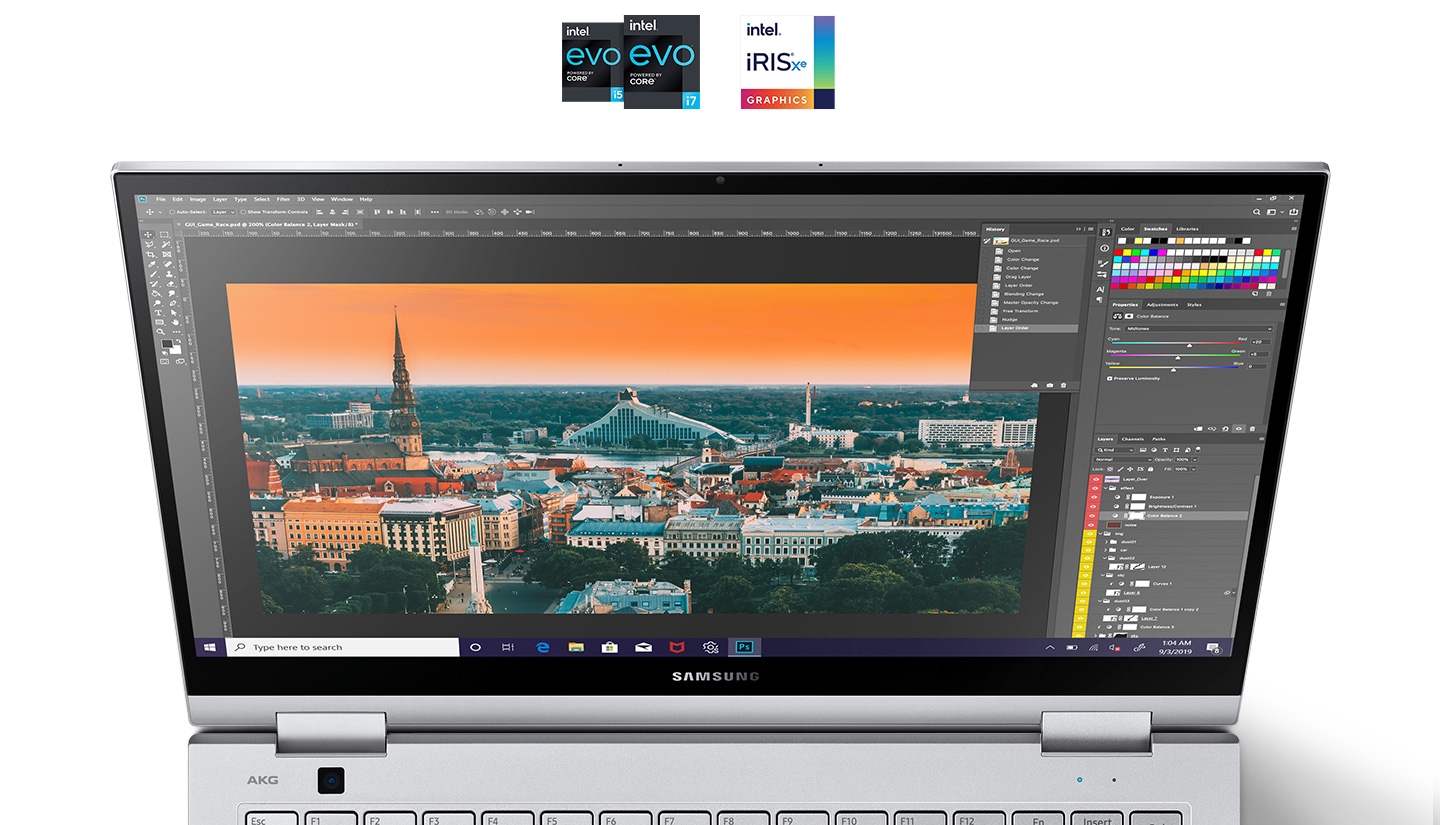Screen dimensions: 1440x825
Task: Select the Eraser tool
Action: coord(170,284)
